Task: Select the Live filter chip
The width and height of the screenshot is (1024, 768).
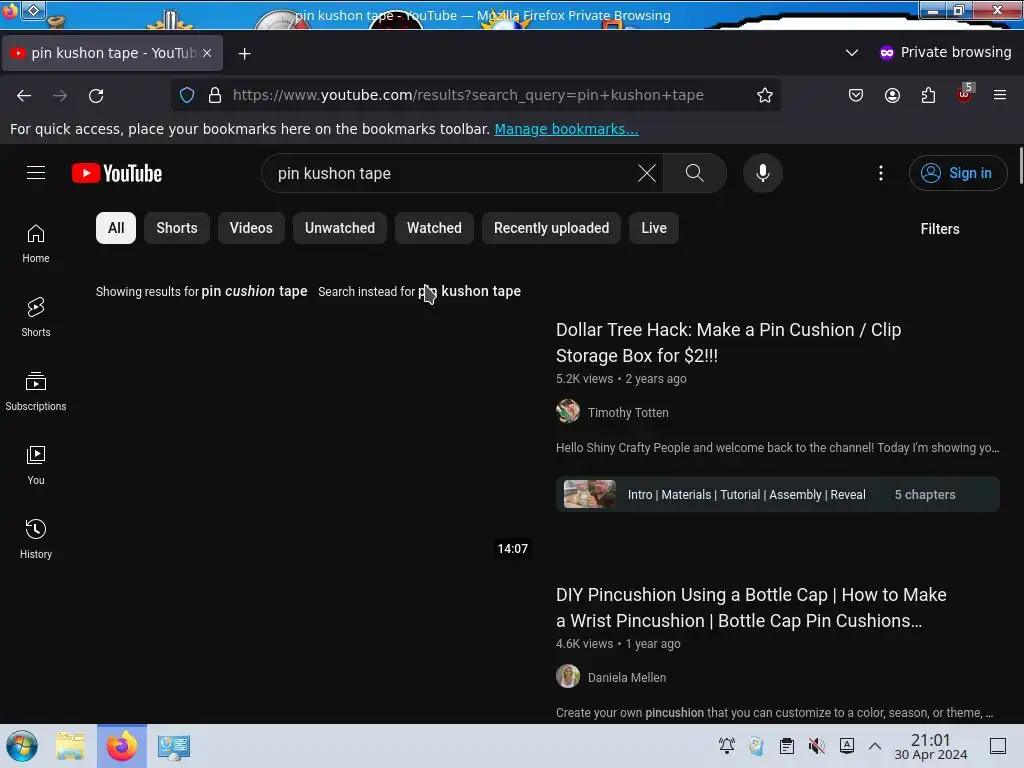Action: 654,228
